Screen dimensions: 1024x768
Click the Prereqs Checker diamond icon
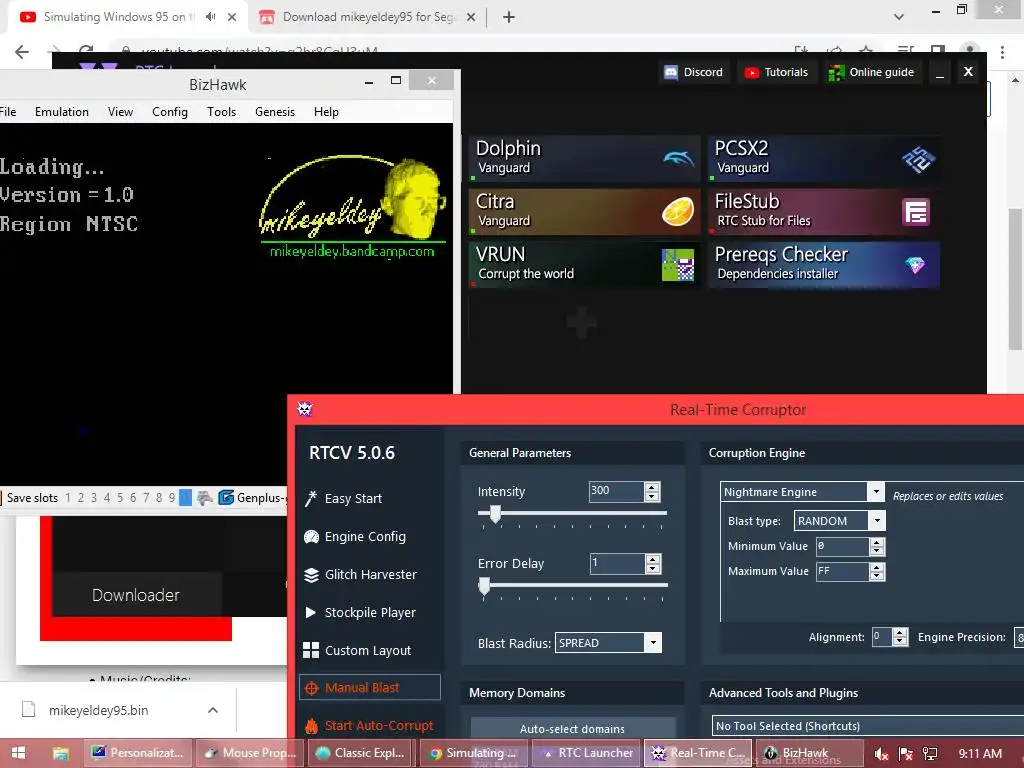(x=915, y=264)
